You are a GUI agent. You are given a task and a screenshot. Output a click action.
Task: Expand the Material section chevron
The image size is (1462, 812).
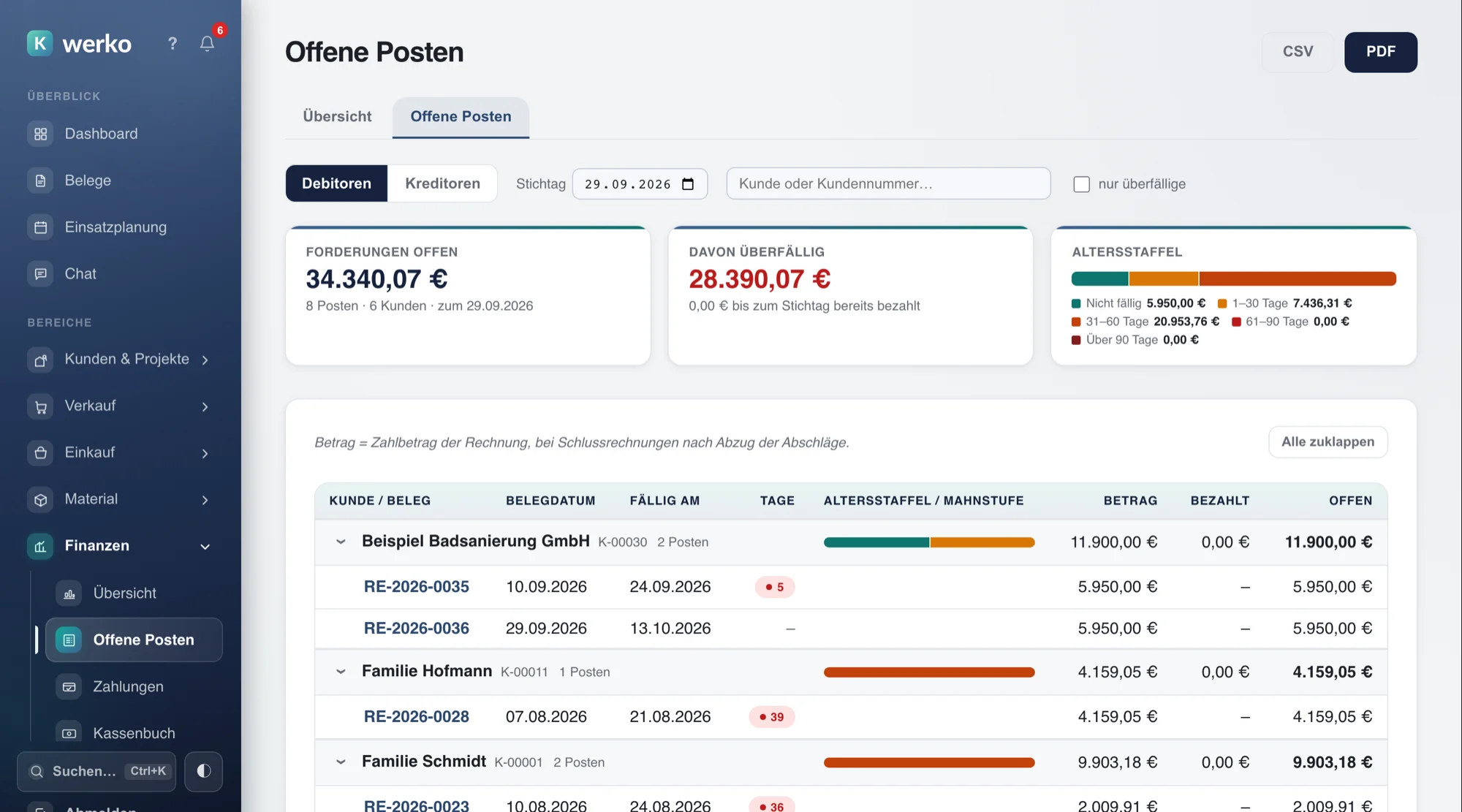pyautogui.click(x=205, y=500)
